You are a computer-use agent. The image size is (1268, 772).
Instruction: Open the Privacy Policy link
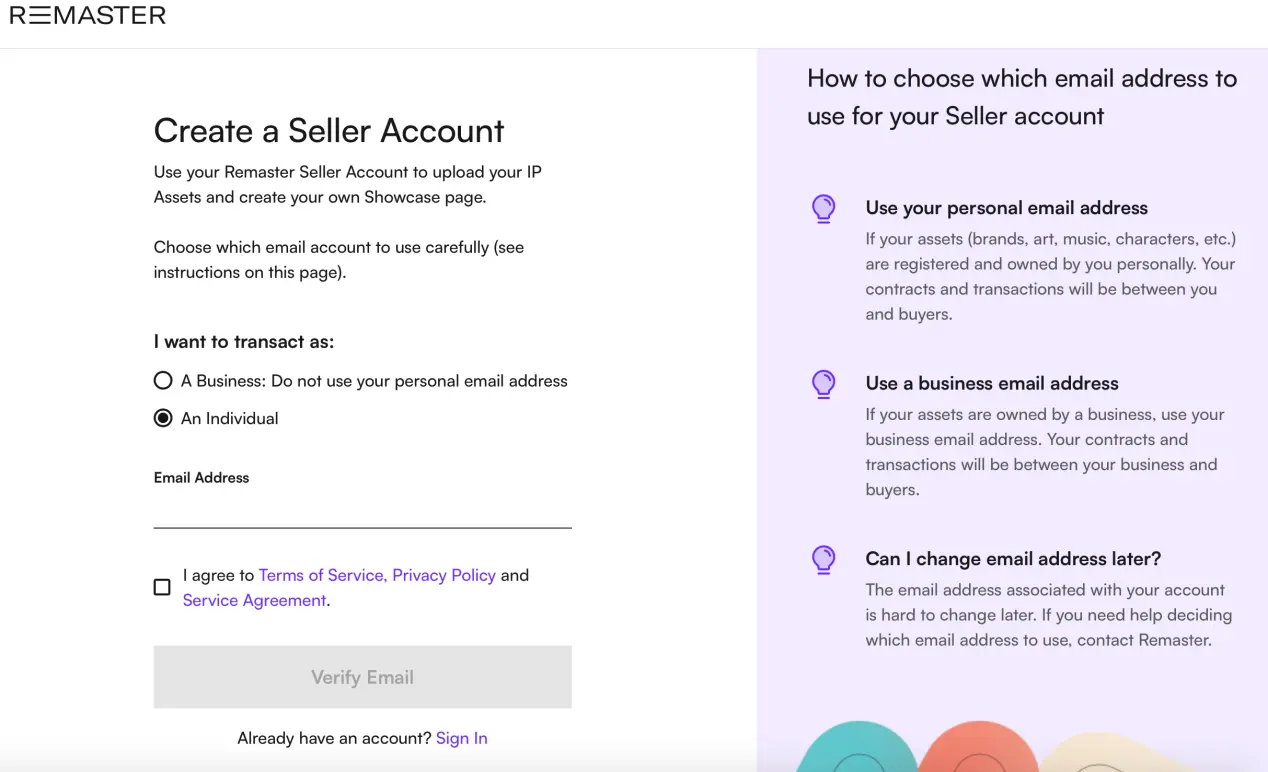tap(444, 575)
